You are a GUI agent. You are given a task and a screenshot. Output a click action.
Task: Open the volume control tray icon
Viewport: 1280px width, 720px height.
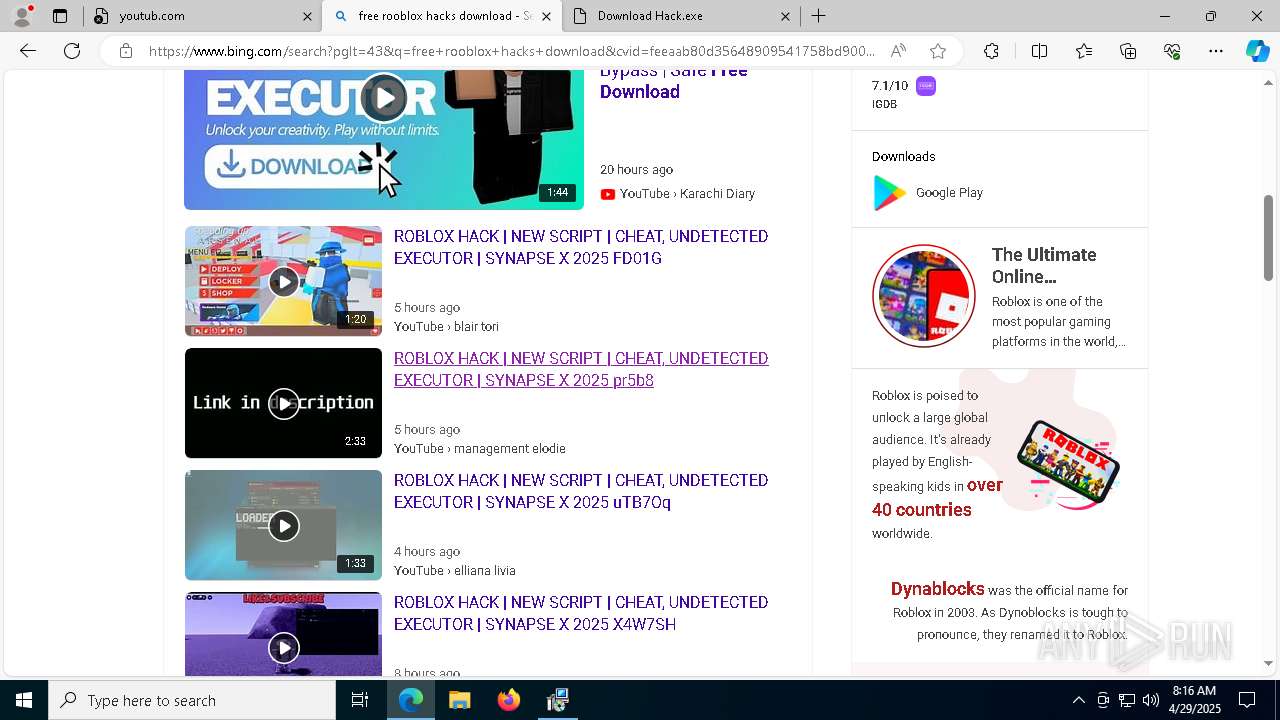(x=1150, y=700)
